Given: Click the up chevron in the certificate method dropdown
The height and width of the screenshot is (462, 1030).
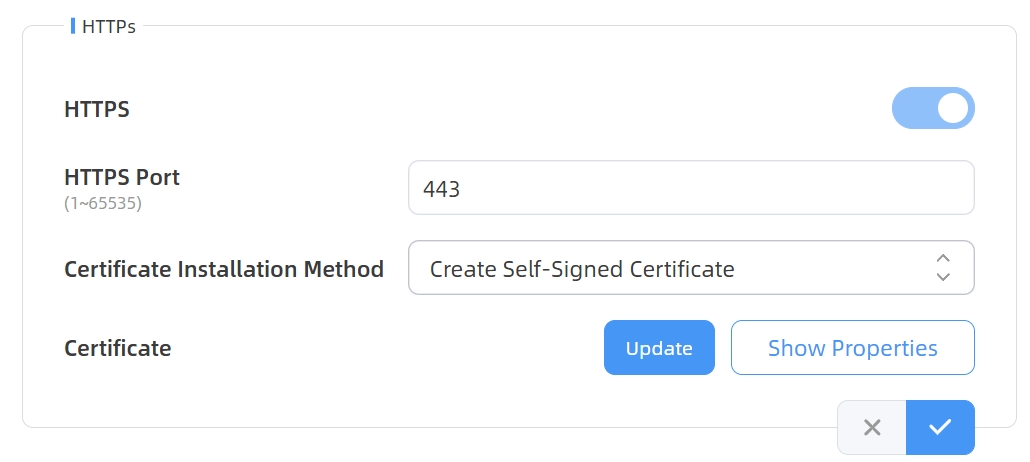Looking at the screenshot, I should [942, 258].
